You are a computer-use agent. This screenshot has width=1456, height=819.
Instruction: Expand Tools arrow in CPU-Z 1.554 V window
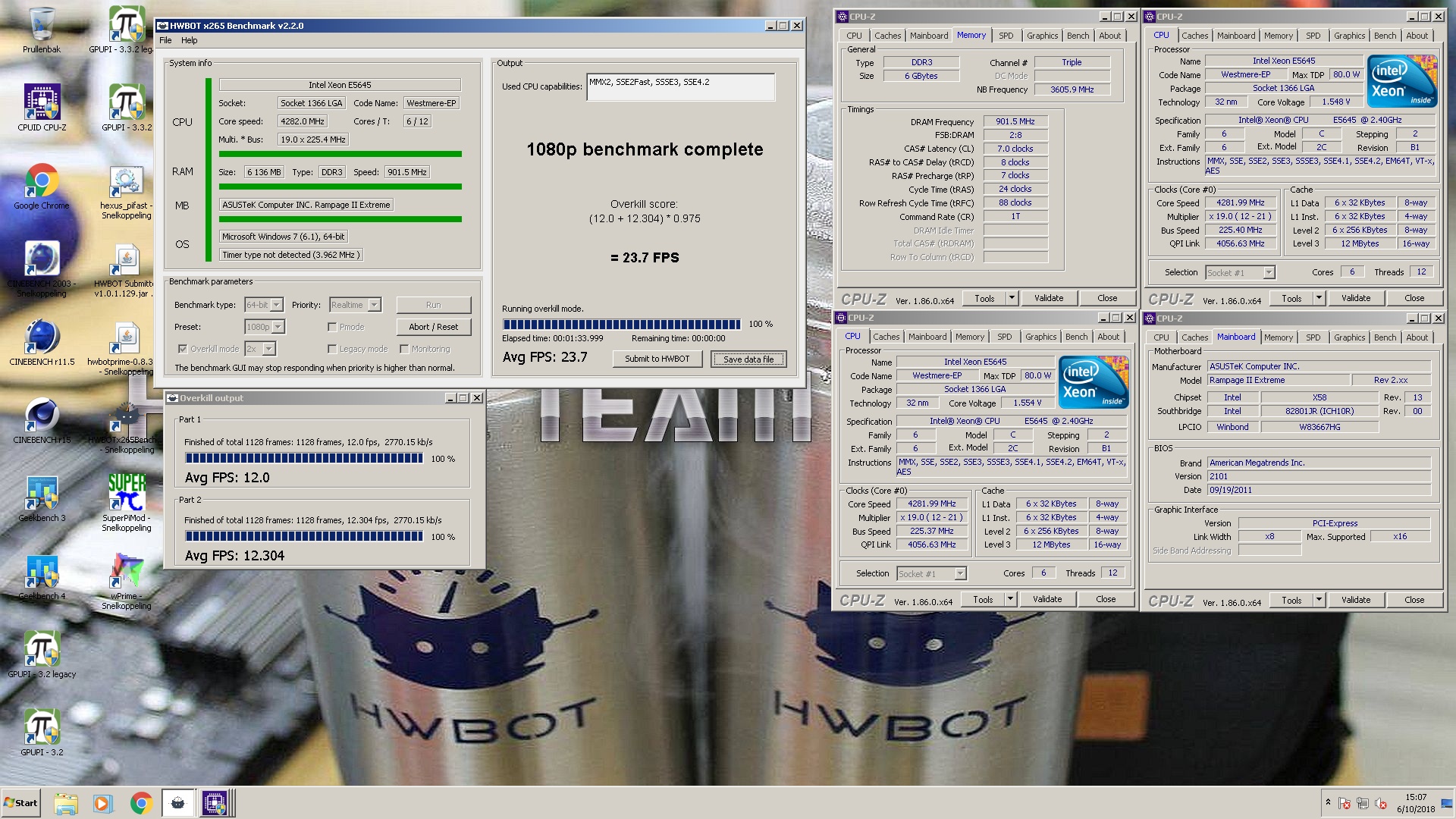click(x=1010, y=599)
